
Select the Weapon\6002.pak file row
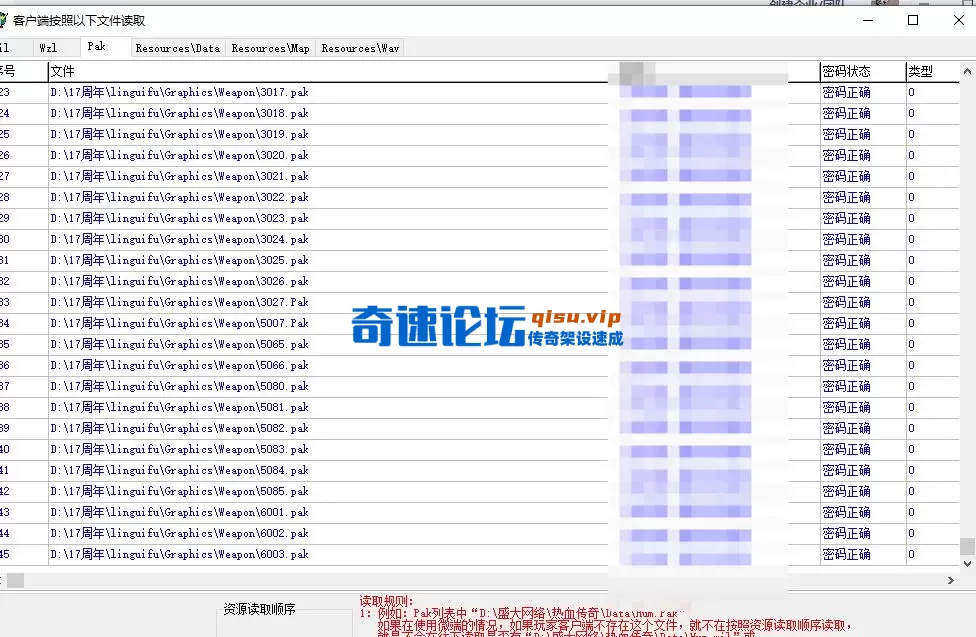(x=479, y=534)
